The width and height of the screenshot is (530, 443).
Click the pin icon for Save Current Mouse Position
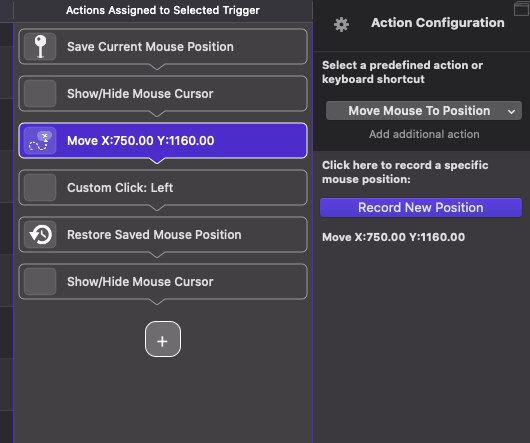point(40,47)
